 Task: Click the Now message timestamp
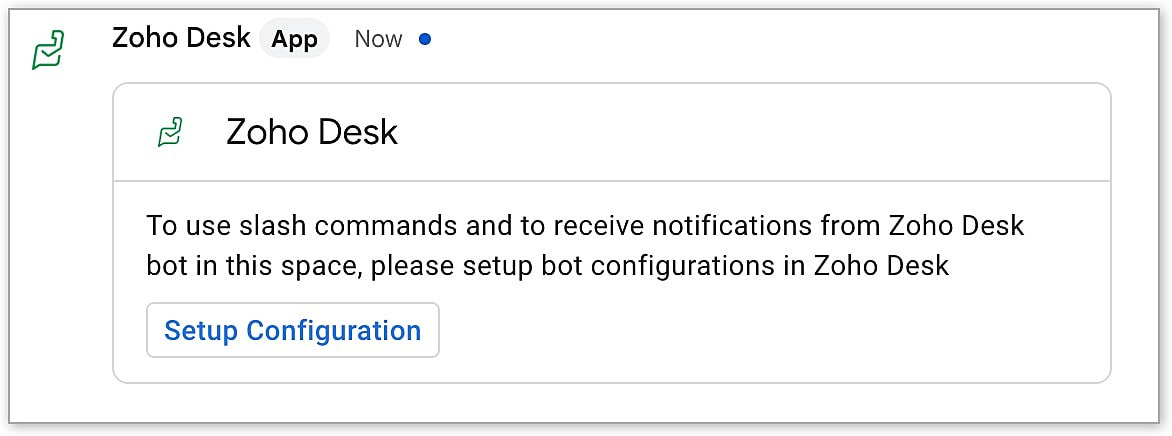[378, 39]
